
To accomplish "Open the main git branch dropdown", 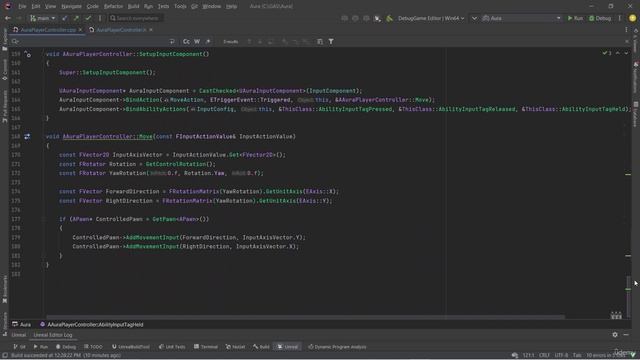I will (43, 18).
